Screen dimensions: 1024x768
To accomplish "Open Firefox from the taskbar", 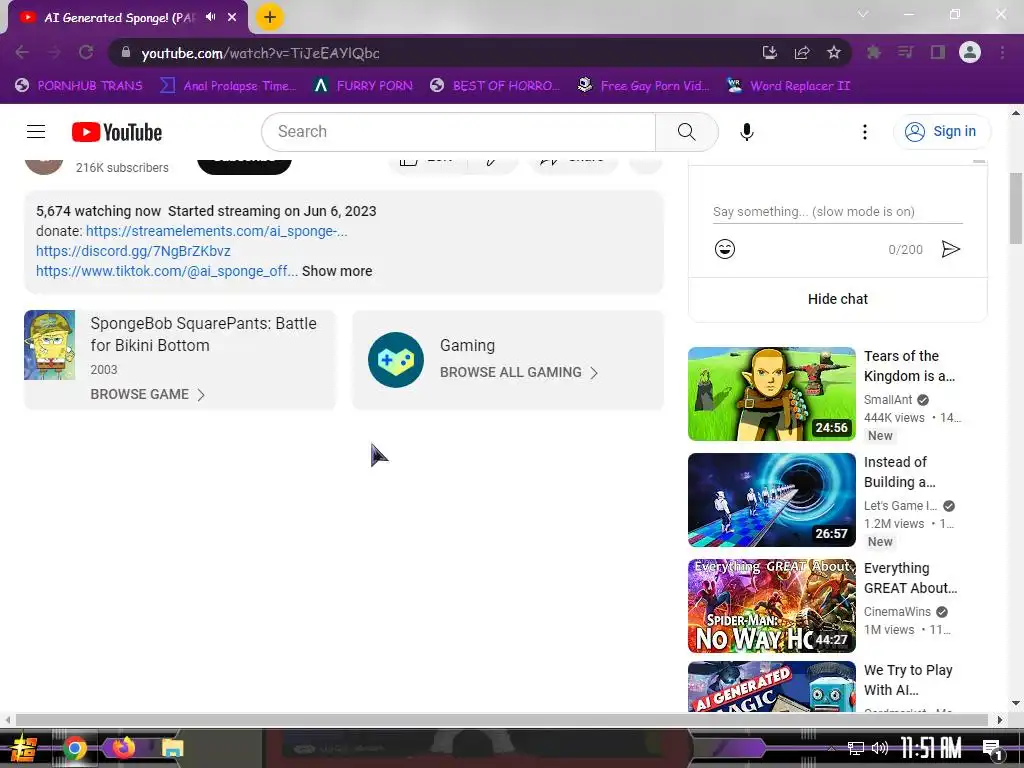I will pos(123,748).
